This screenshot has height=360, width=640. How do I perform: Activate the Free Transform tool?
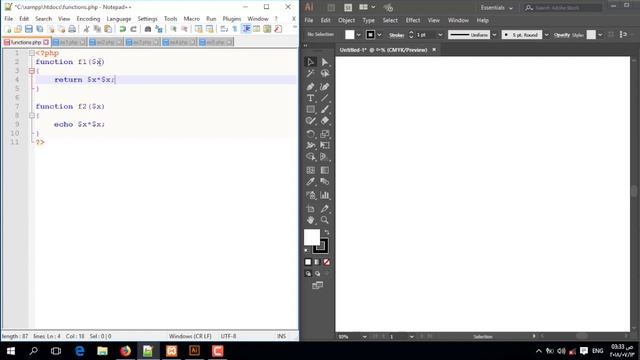click(324, 145)
